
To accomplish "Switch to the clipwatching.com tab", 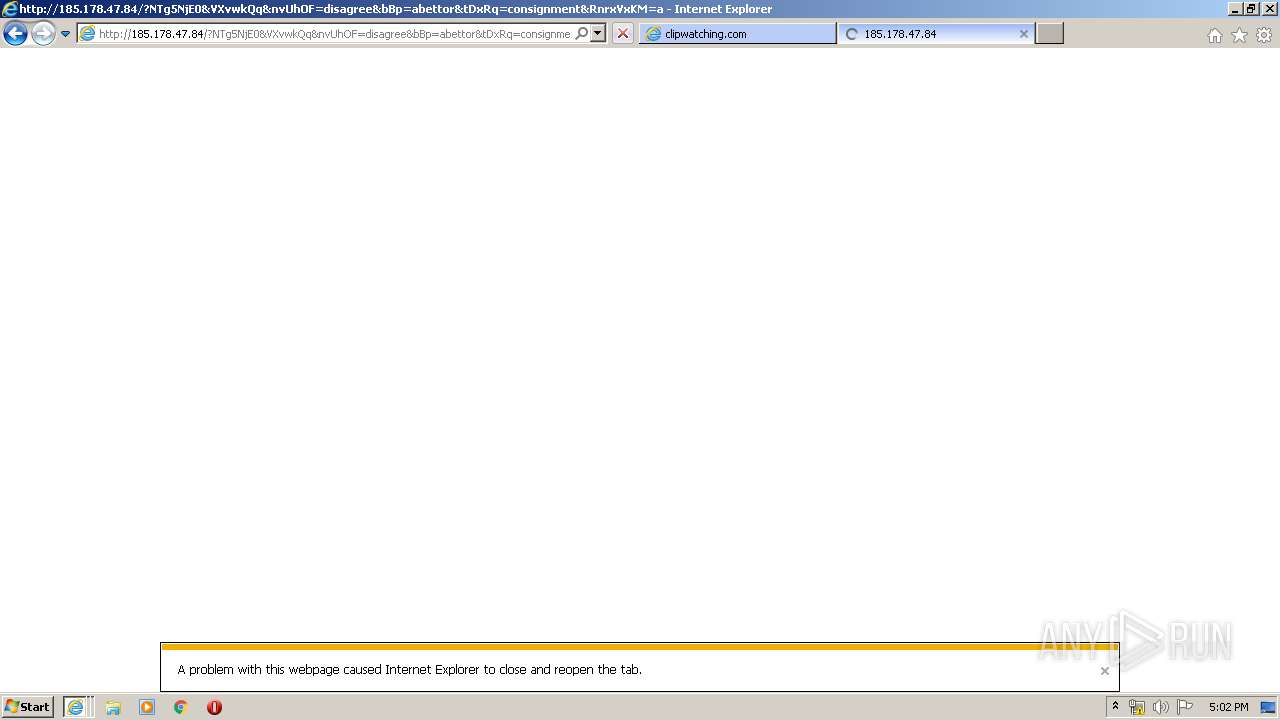I will 737,34.
